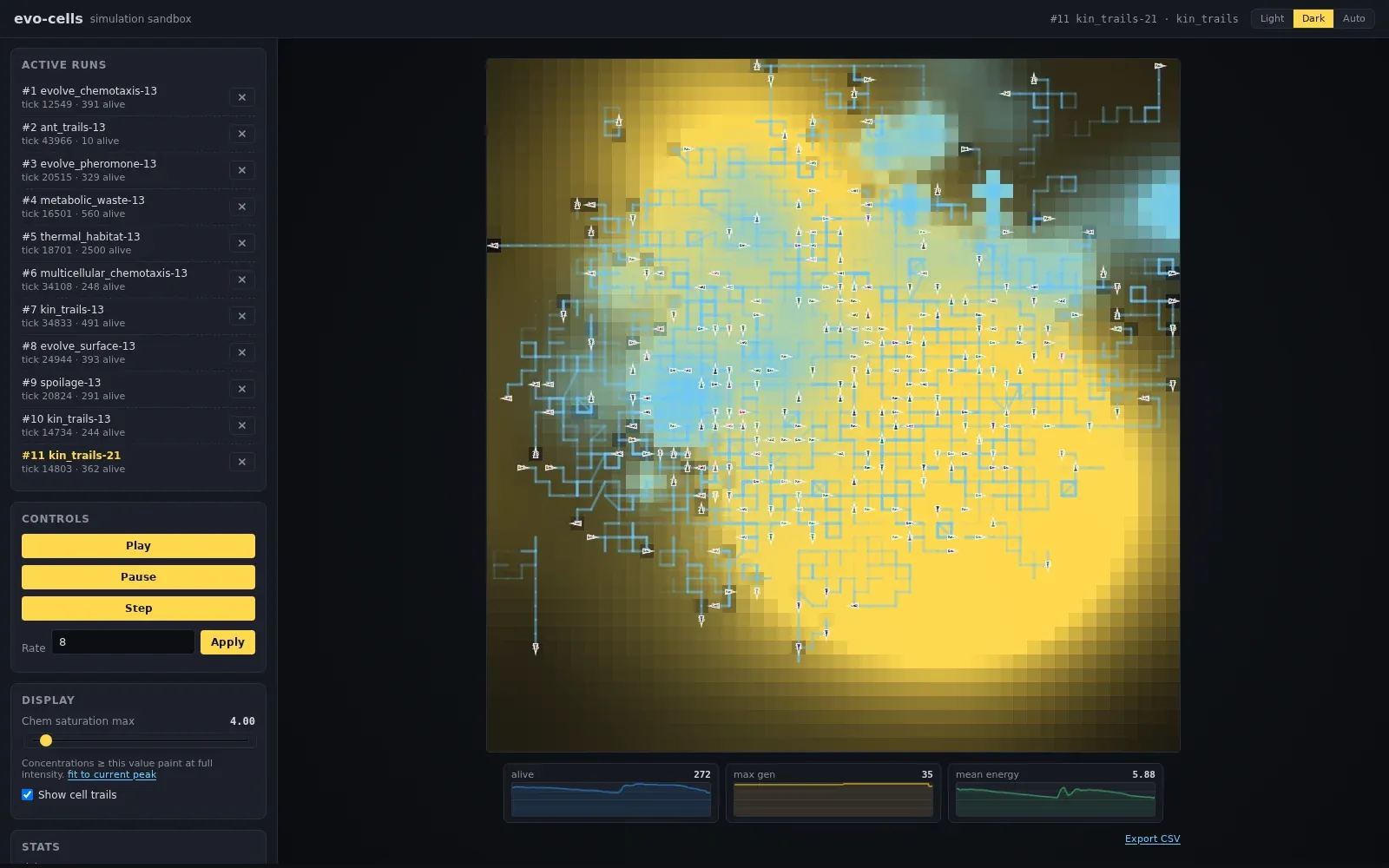Remove run #4 metabolic_waste-13
Screen dimensions: 1389x868
(x=242, y=207)
